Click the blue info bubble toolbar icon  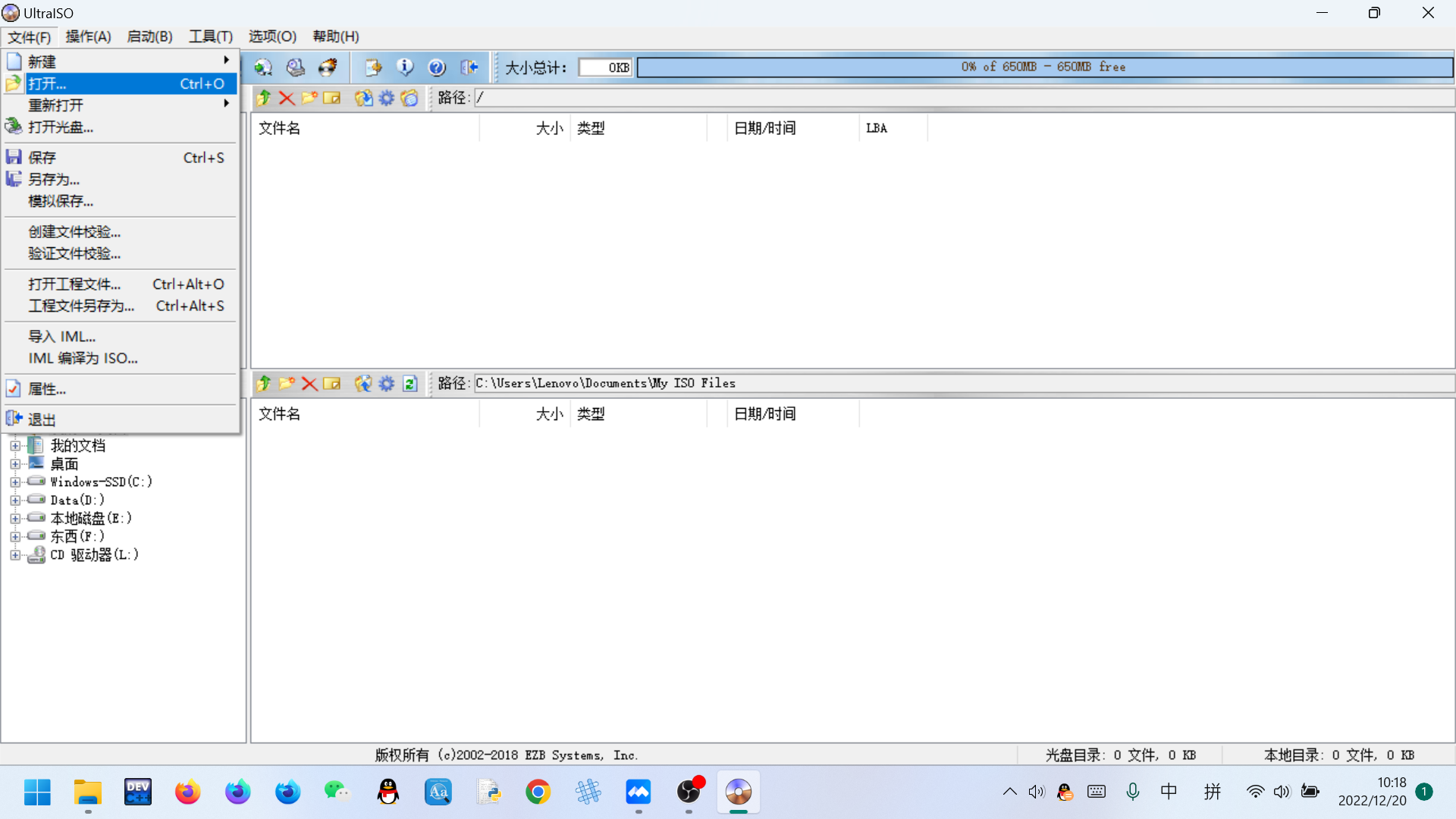coord(405,67)
